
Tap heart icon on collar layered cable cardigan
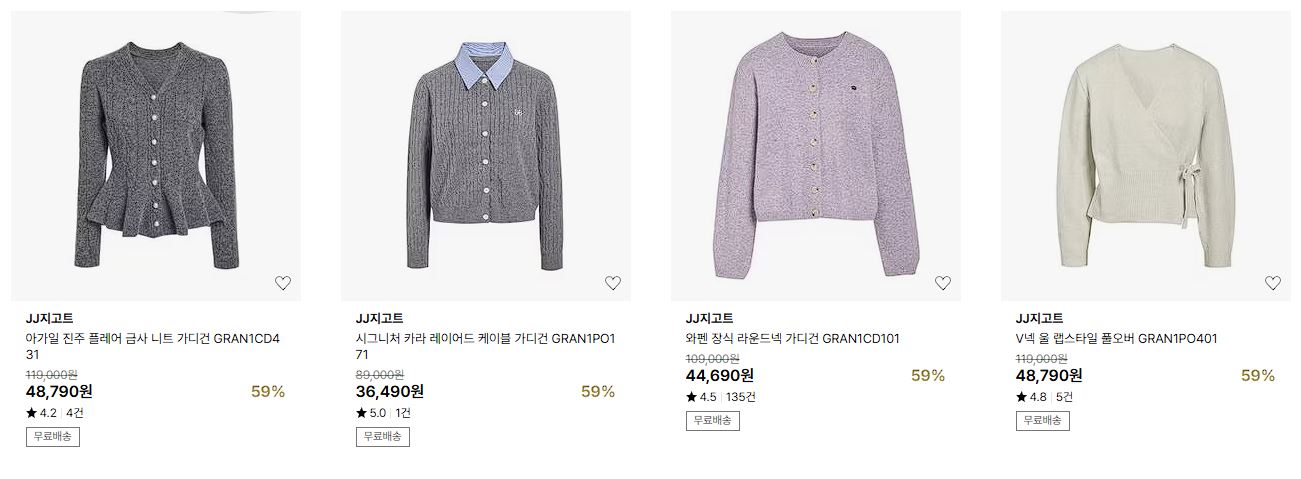(613, 283)
